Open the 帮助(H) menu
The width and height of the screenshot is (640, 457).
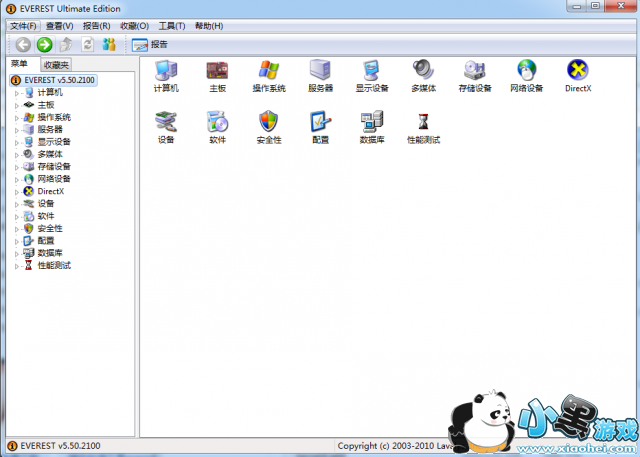(x=209, y=26)
